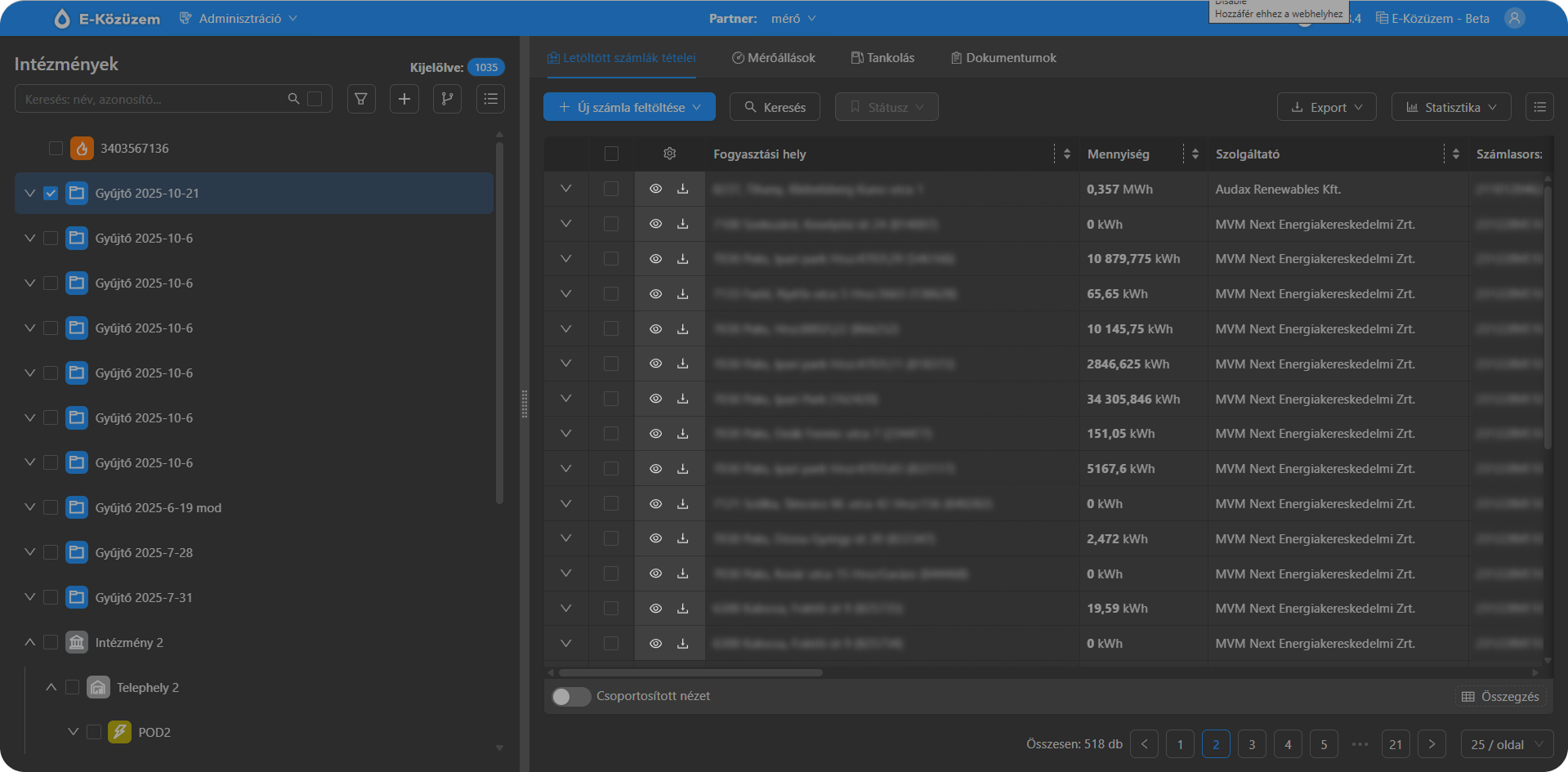The width and height of the screenshot is (1568, 772).
Task: Open the list view icon beside Statisztika
Action: click(x=1539, y=107)
